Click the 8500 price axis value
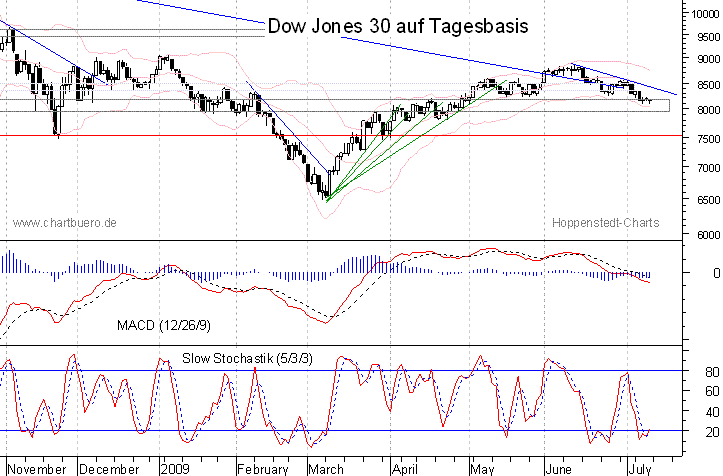The image size is (723, 476). [x=709, y=85]
